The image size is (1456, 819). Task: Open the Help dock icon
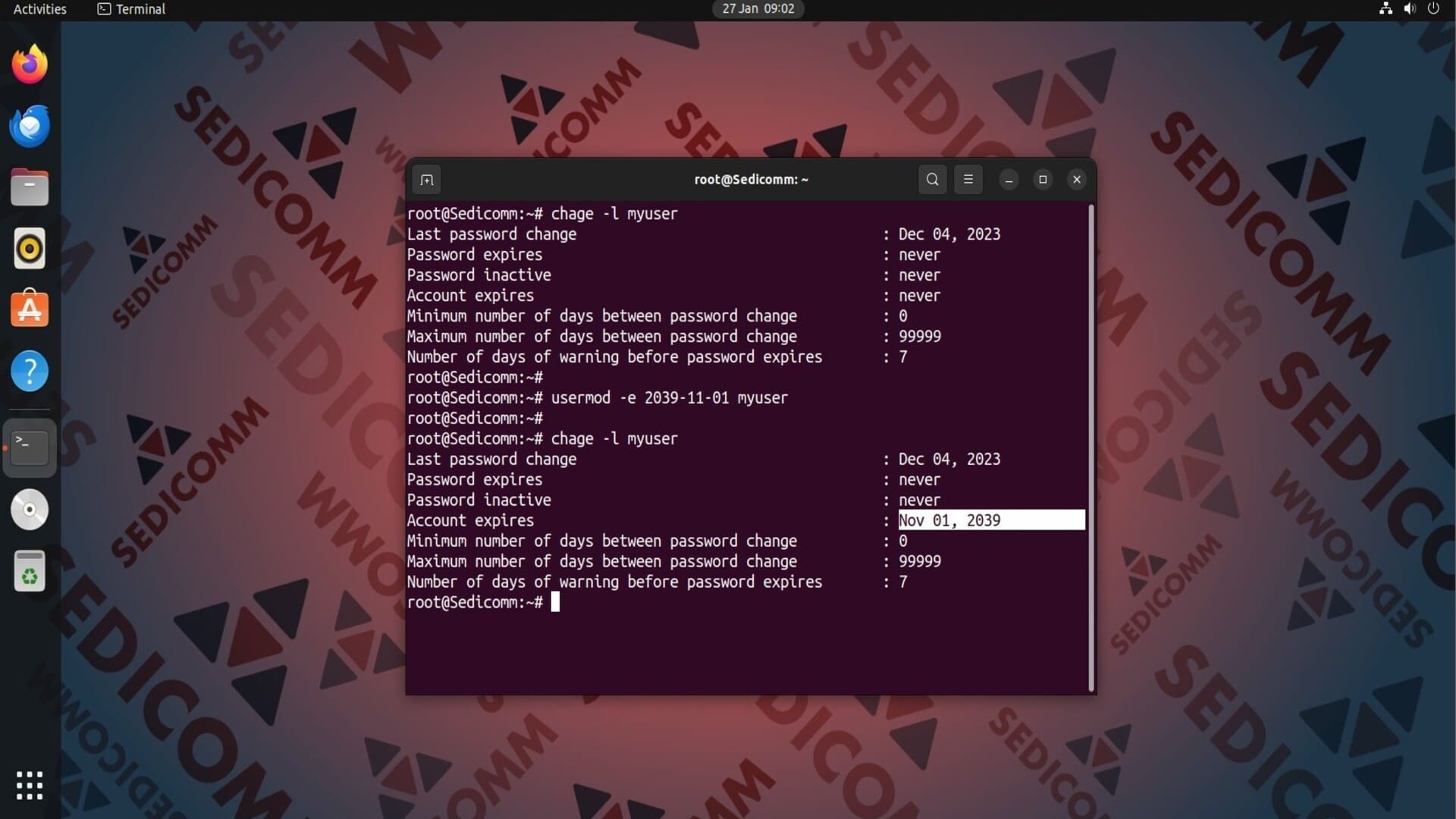click(x=30, y=372)
